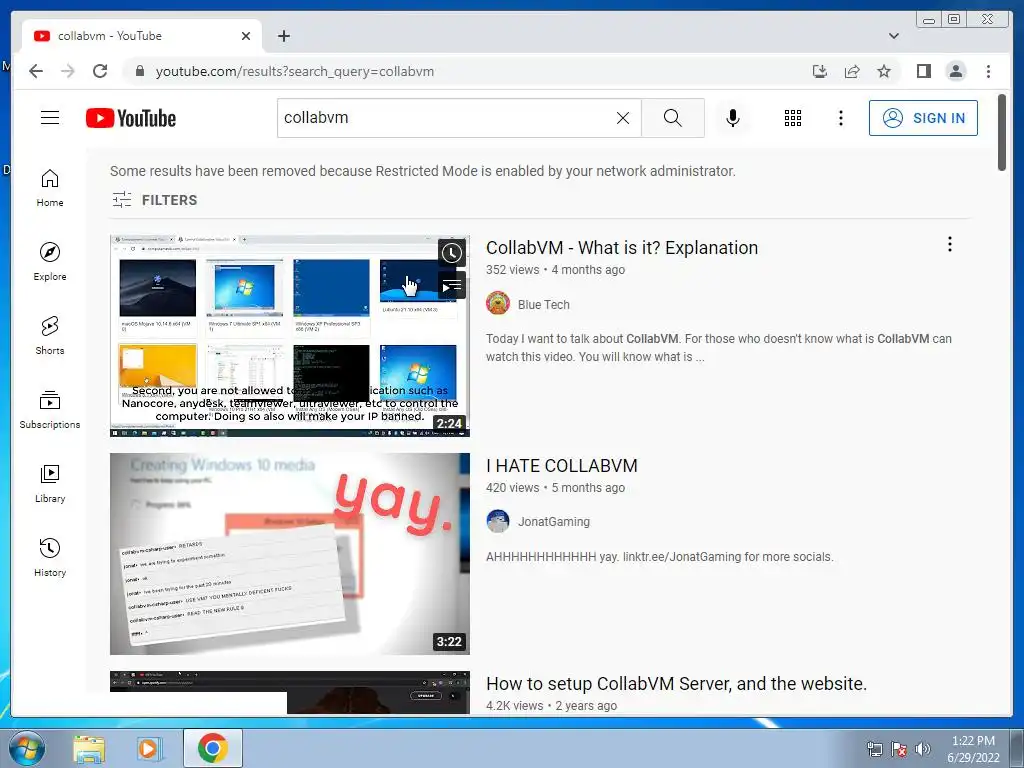Open Subscriptions in the sidebar

pos(50,409)
